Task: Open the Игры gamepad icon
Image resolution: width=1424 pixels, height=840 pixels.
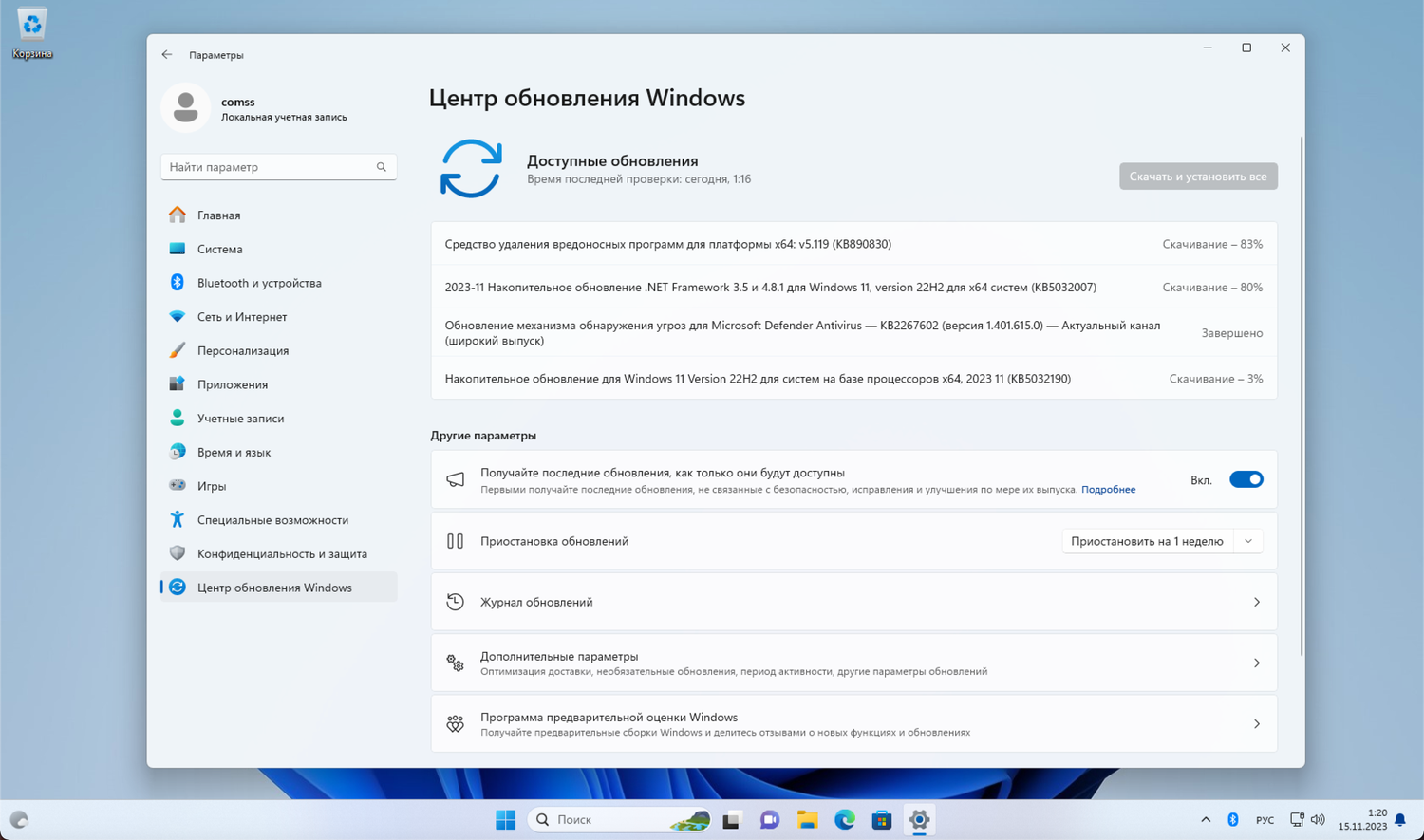Action: (178, 486)
